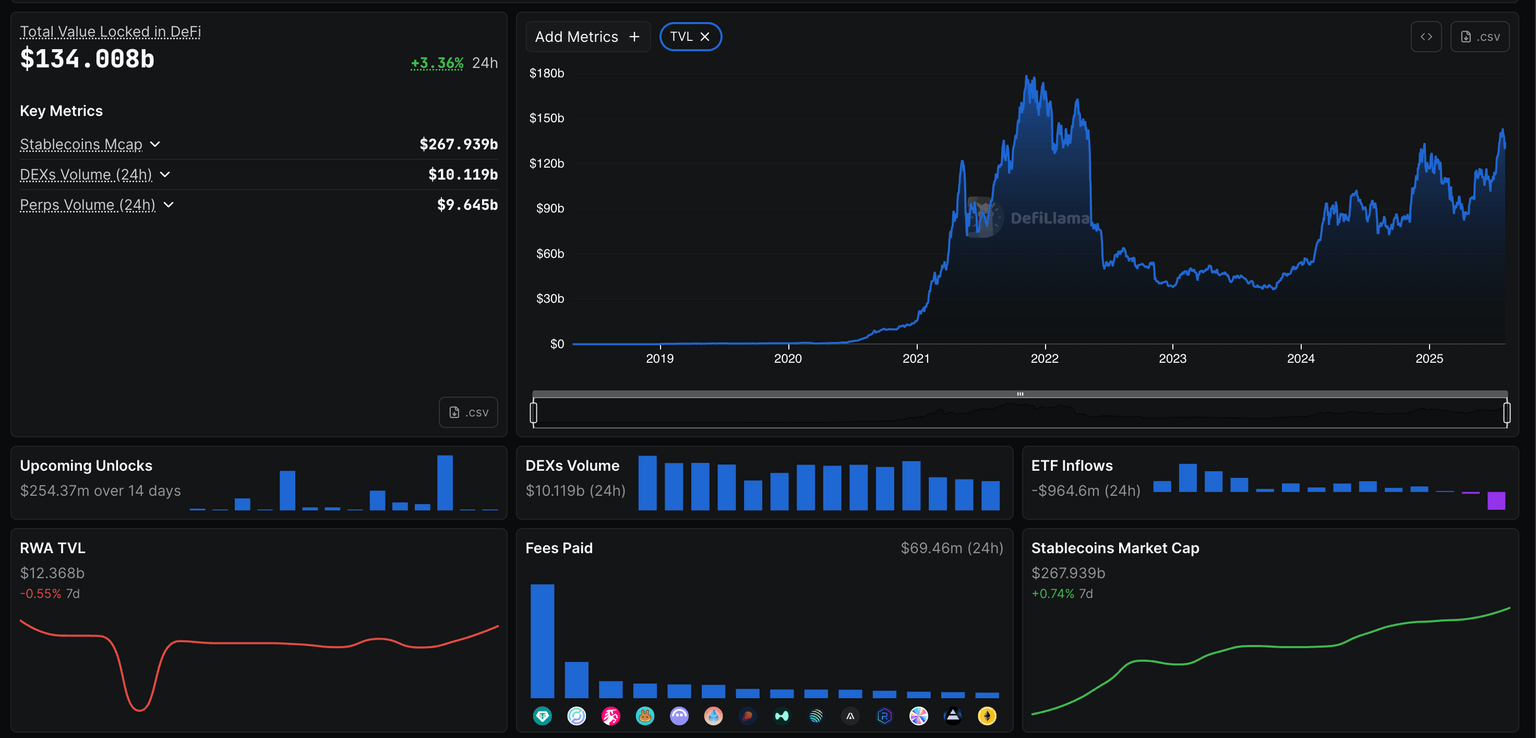Open the embed code icon above chart
Viewport: 1536px width, 738px height.
(1426, 37)
